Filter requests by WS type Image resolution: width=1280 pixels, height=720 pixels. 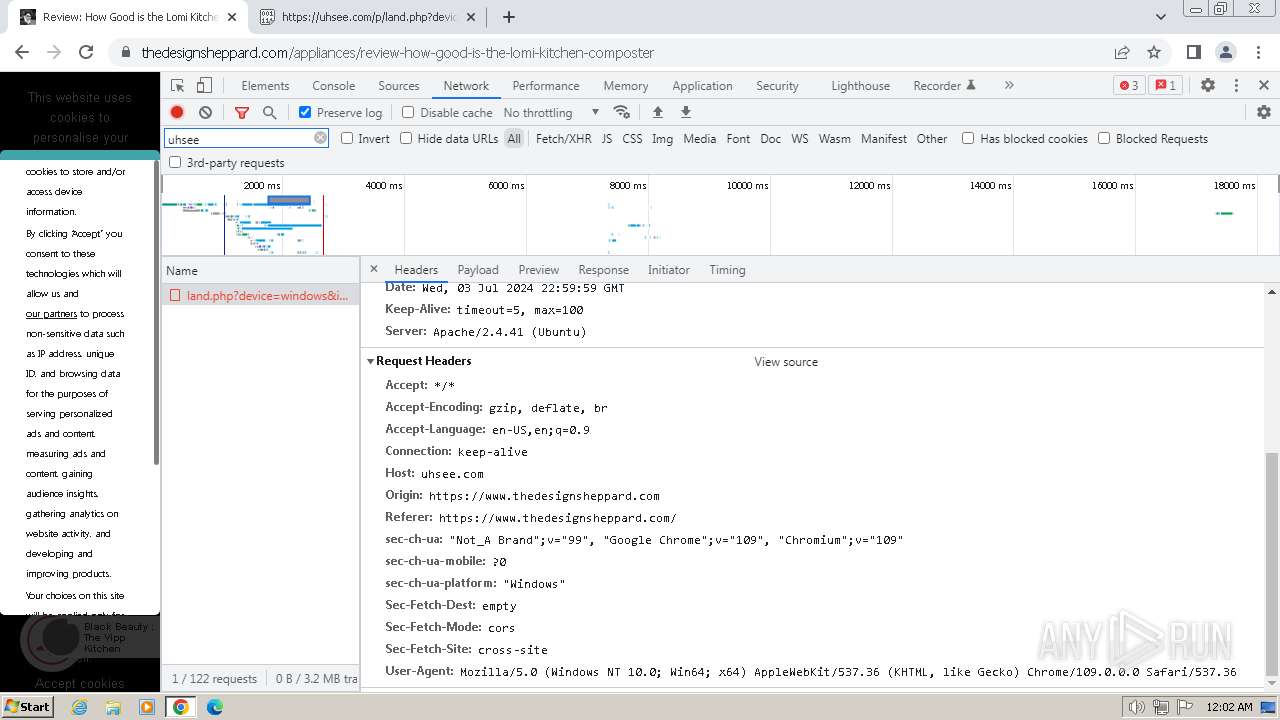(799, 139)
